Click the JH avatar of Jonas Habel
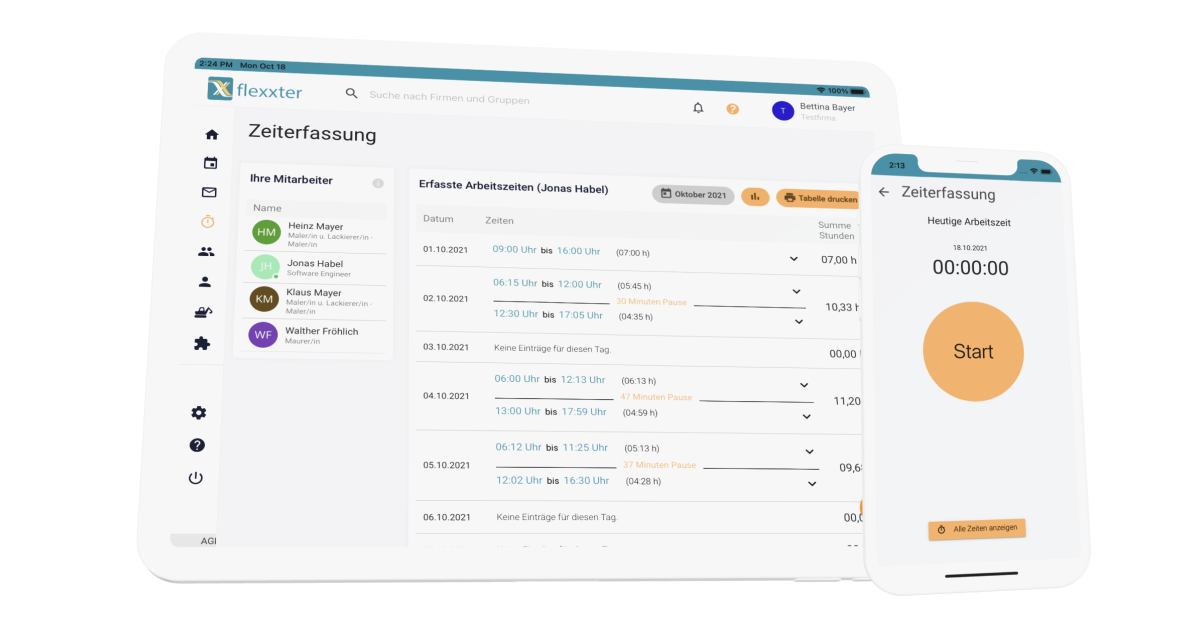 pyautogui.click(x=265, y=266)
